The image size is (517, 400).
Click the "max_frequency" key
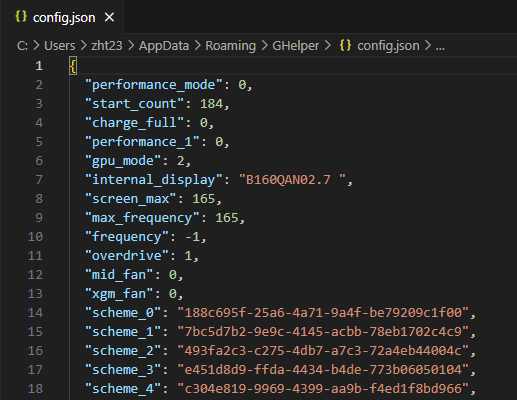pos(142,218)
